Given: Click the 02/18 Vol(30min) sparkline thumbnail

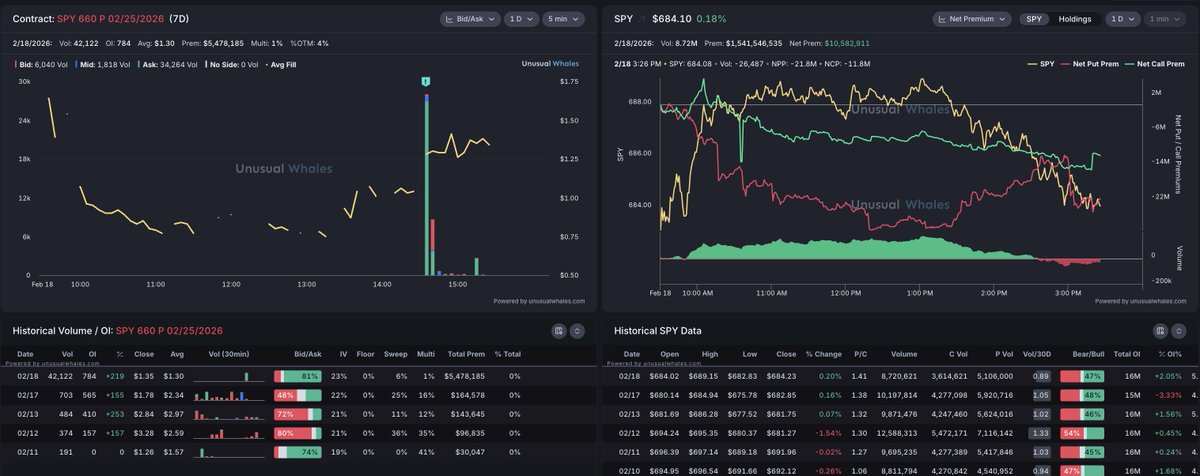Looking at the screenshot, I should tap(229, 375).
